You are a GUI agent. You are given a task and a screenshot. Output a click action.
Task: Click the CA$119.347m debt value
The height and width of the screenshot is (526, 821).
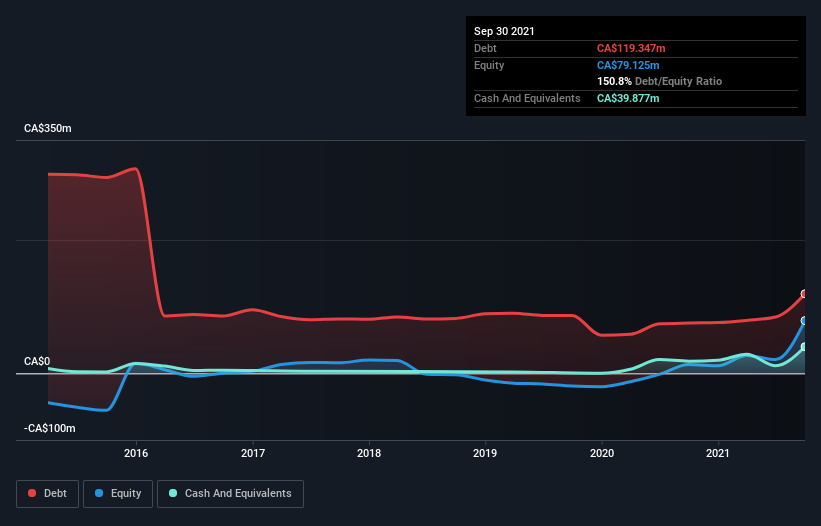click(x=631, y=49)
